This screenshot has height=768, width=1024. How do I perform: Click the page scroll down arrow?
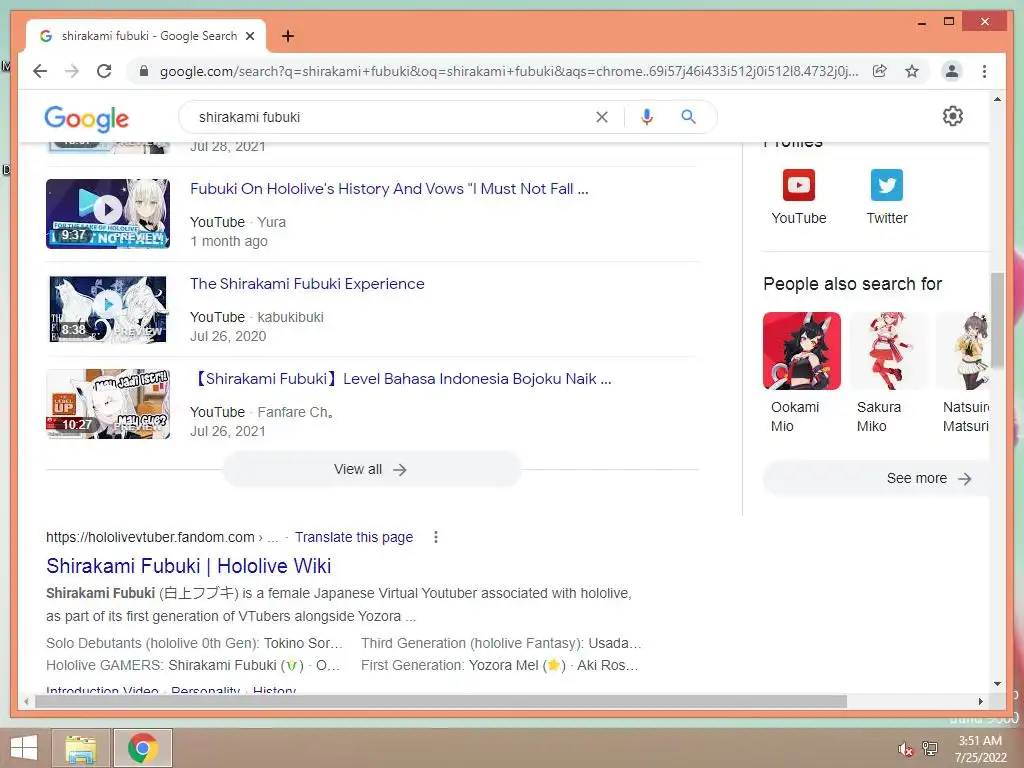pyautogui.click(x=997, y=684)
